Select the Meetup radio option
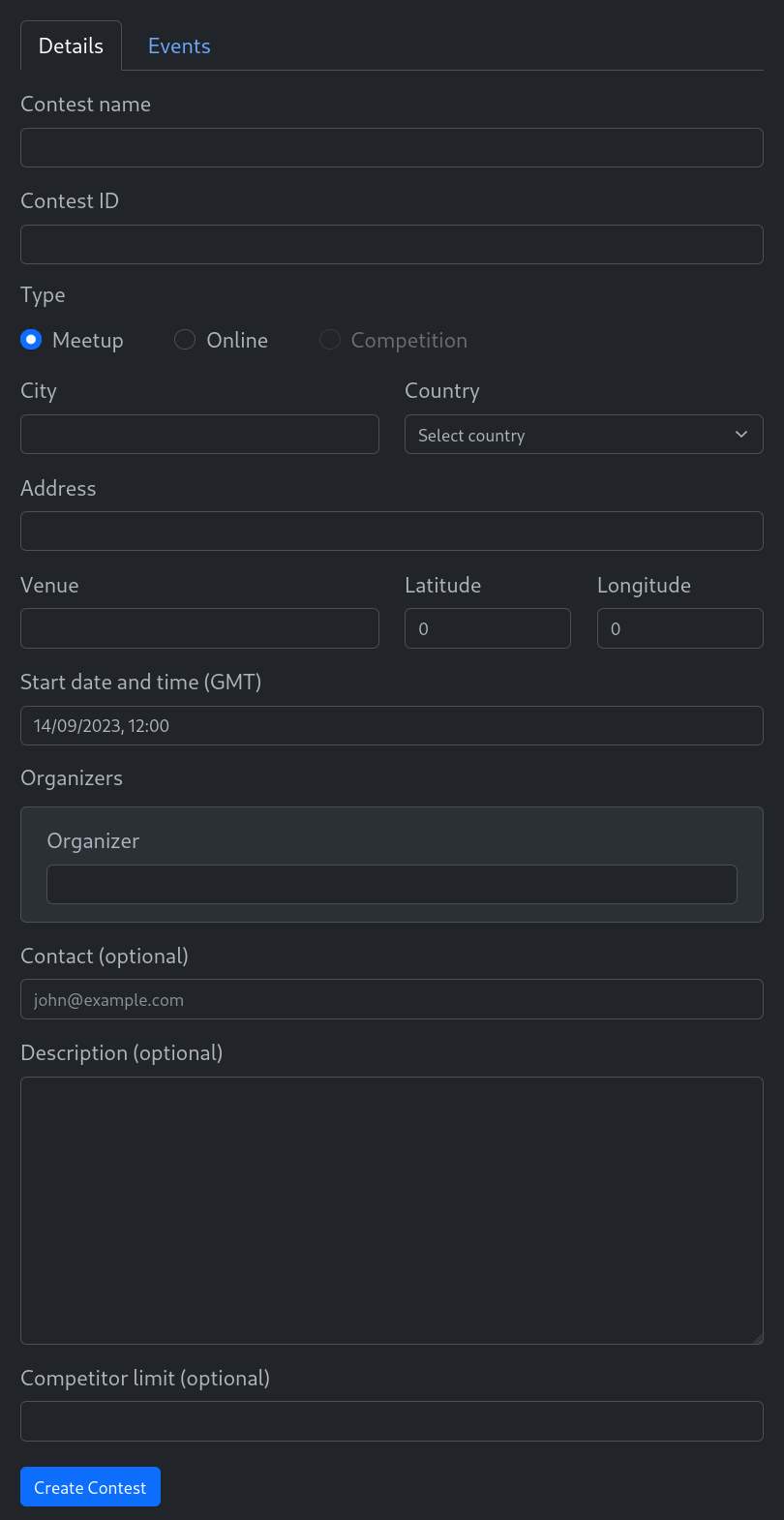This screenshot has width=784, height=1520. click(31, 340)
